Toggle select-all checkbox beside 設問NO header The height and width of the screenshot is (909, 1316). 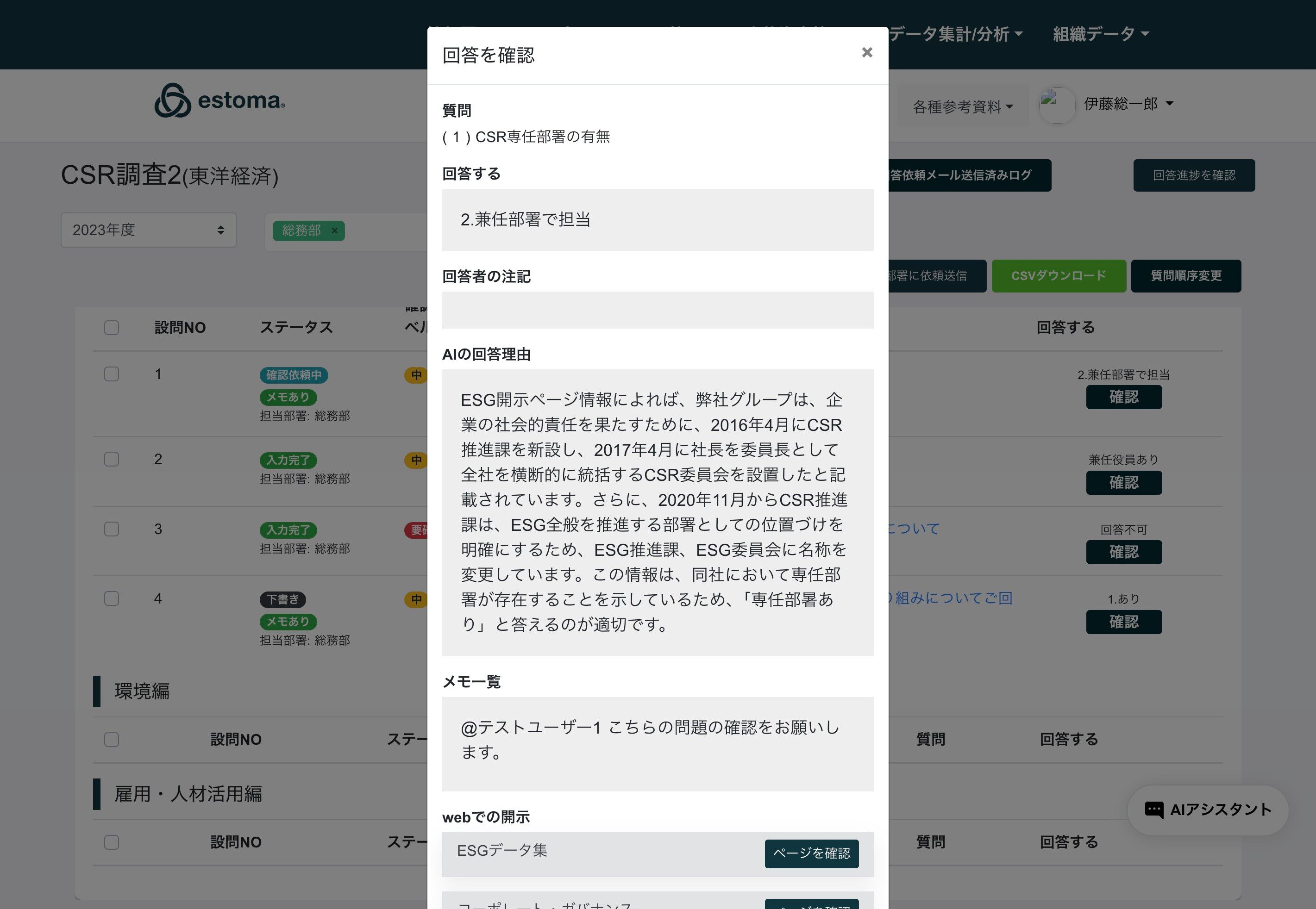pyautogui.click(x=112, y=328)
